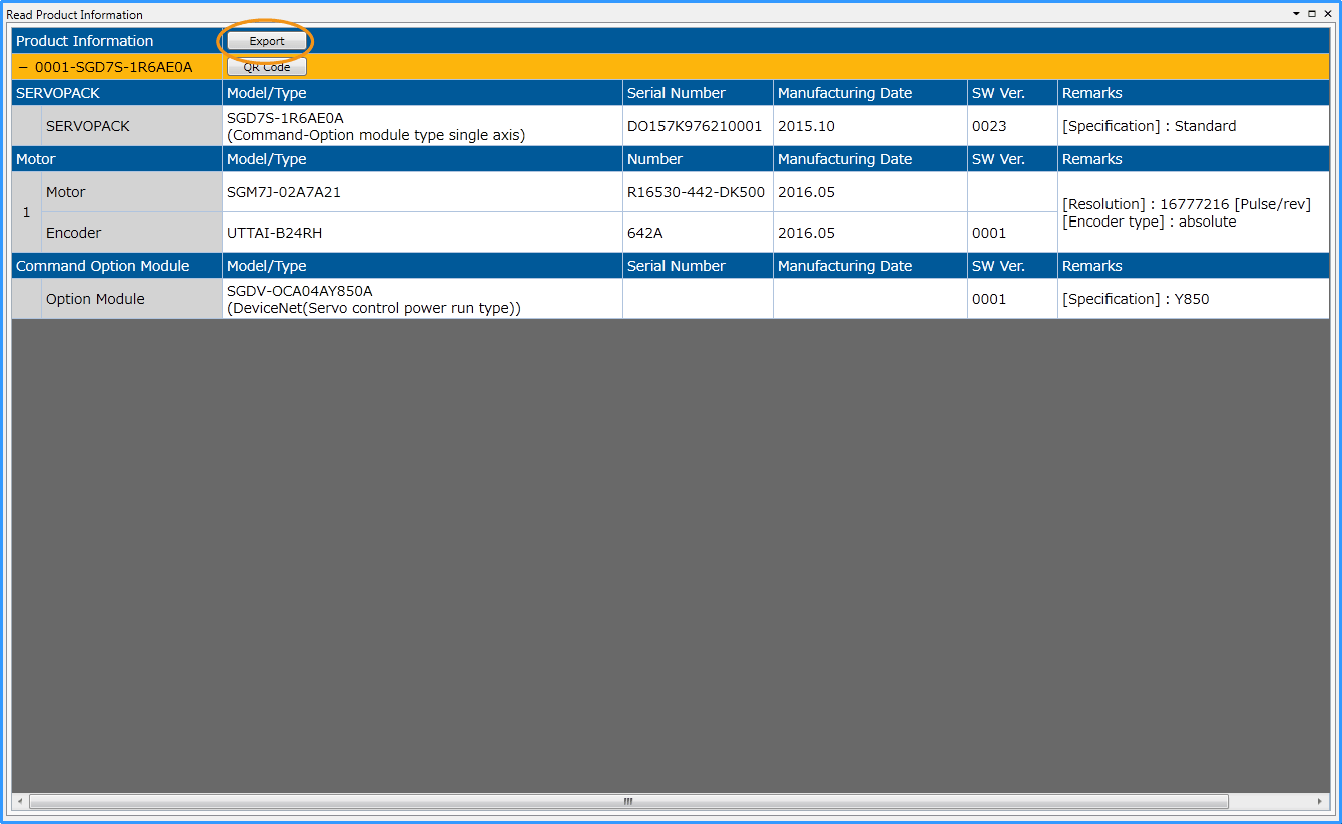Select the motor model SGM7J-02A7A21
The width and height of the screenshot is (1342, 824).
tap(284, 192)
